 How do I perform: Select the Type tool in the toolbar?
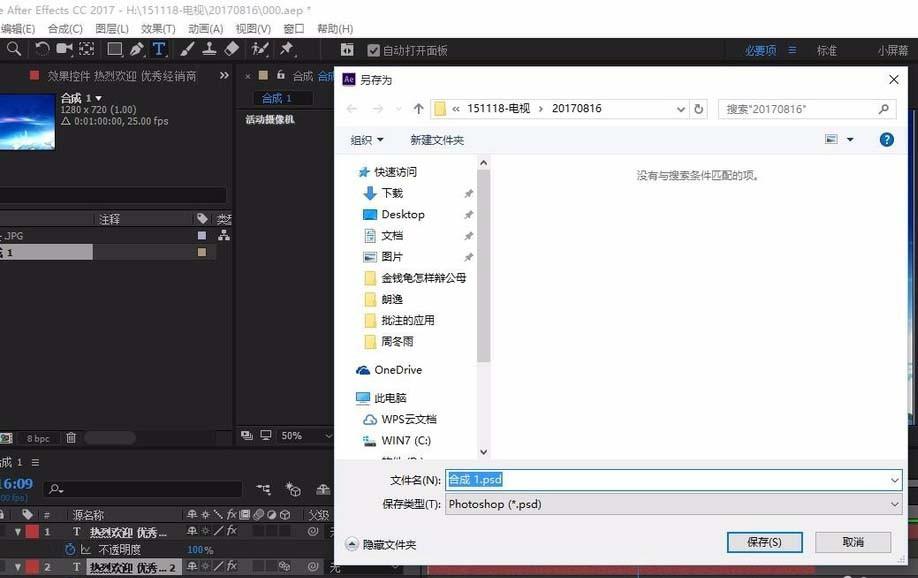click(x=158, y=50)
